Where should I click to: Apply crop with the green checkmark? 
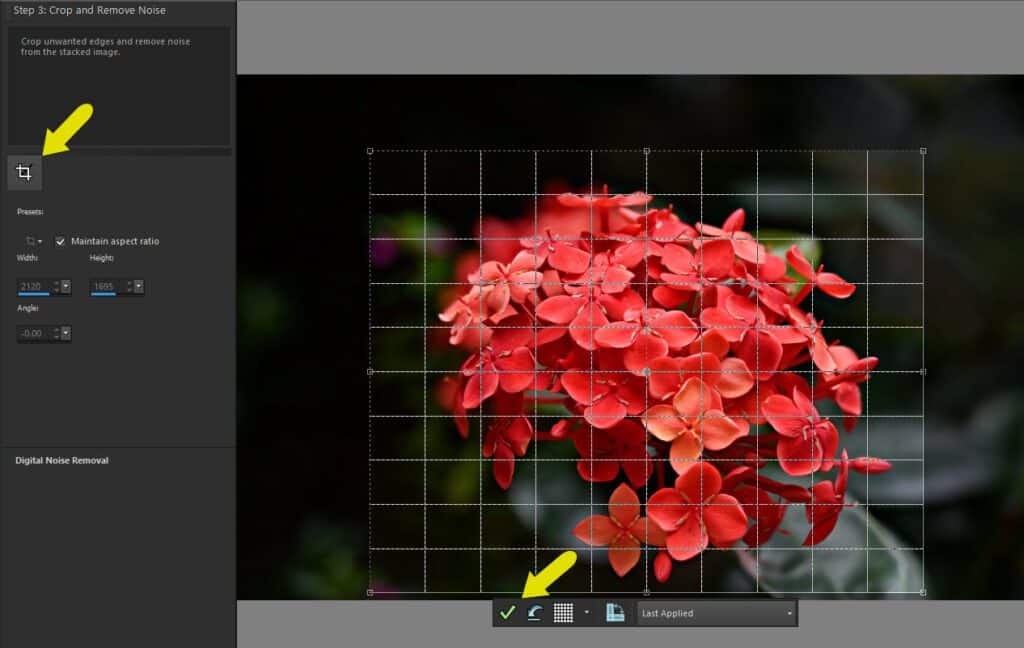tap(507, 613)
